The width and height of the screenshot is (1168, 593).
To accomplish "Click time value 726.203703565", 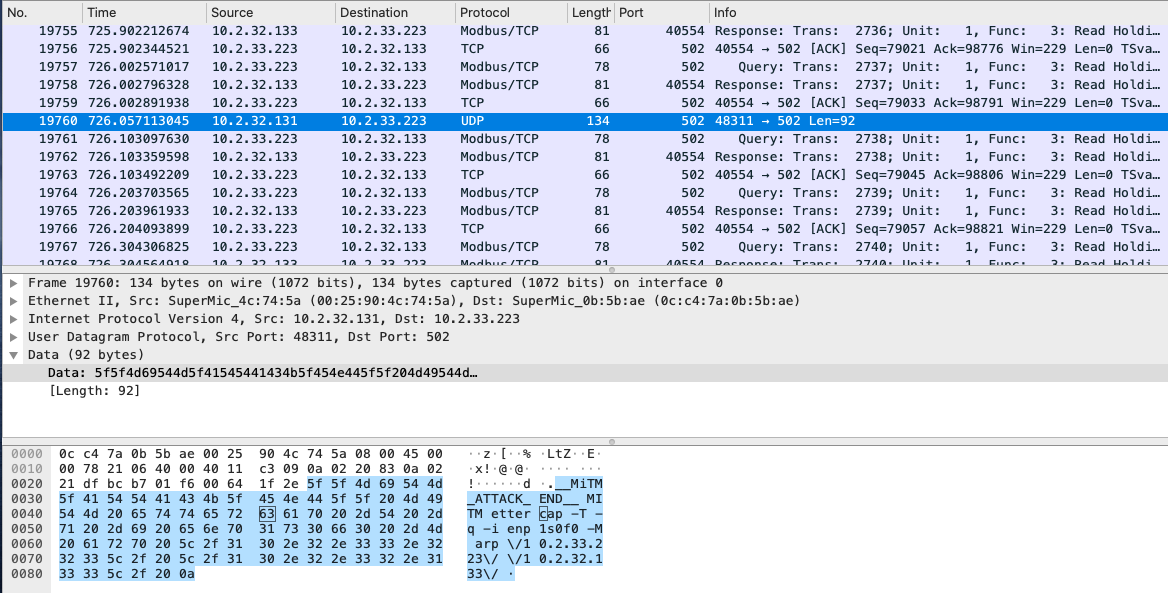I will [x=139, y=193].
